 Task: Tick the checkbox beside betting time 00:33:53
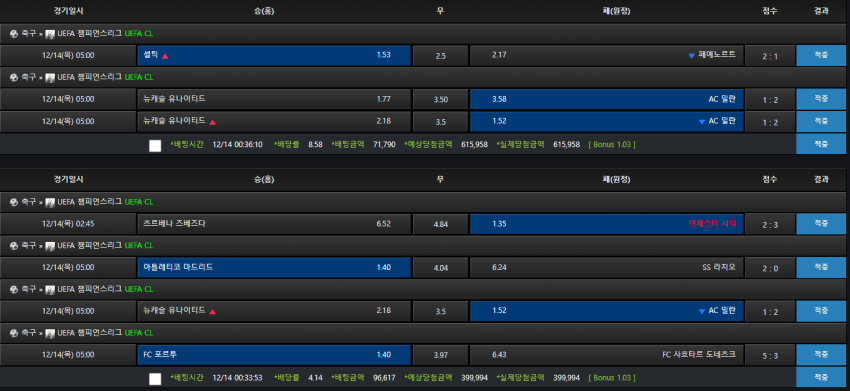coord(155,379)
